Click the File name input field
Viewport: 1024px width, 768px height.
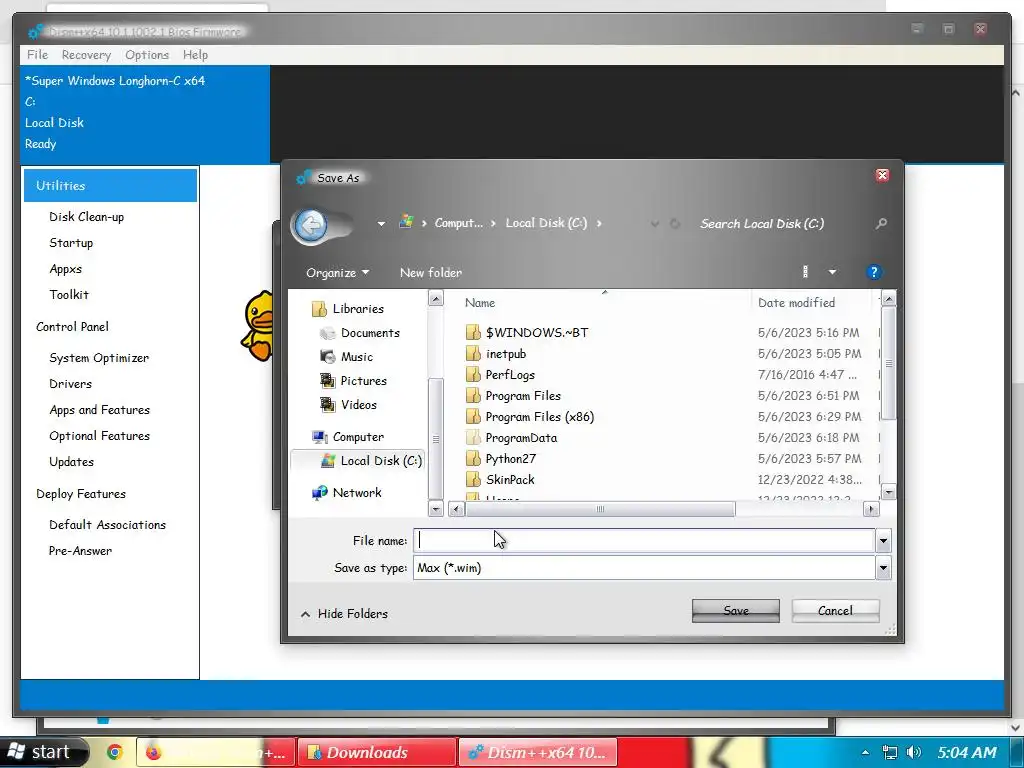(644, 541)
